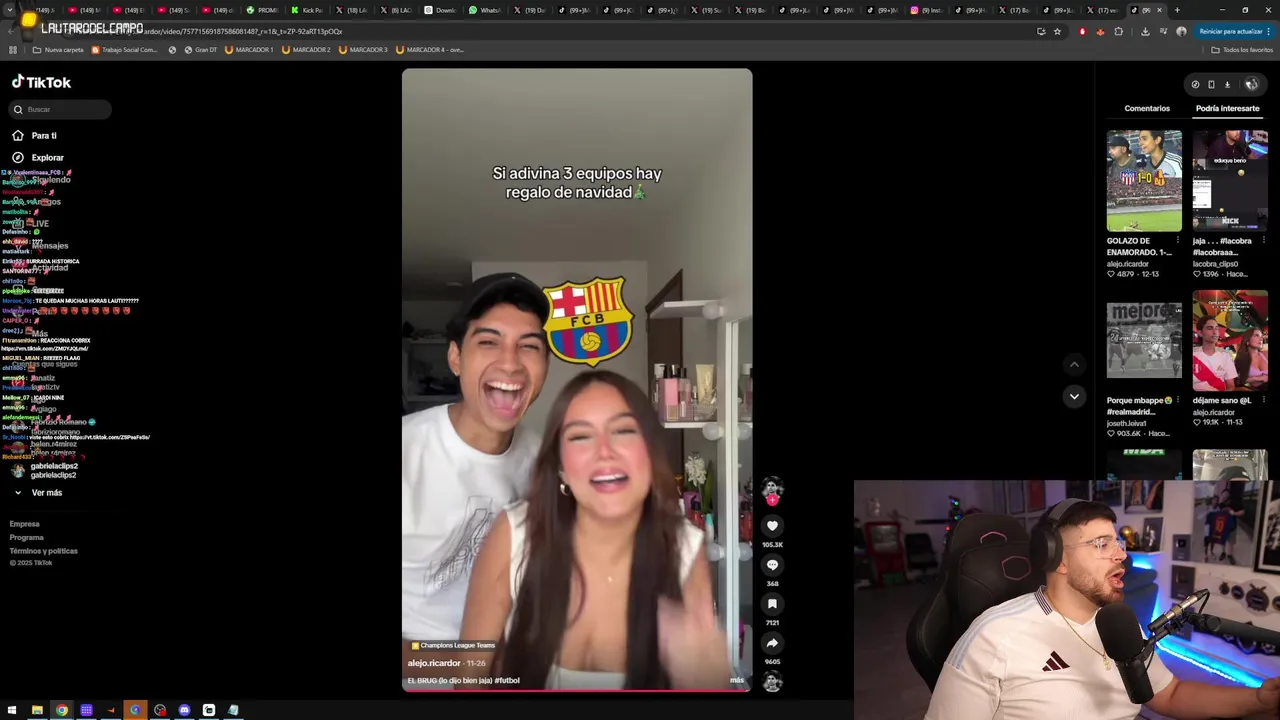The width and height of the screenshot is (1280, 720).
Task: Go to next video with down chevron
Action: pyautogui.click(x=1074, y=397)
